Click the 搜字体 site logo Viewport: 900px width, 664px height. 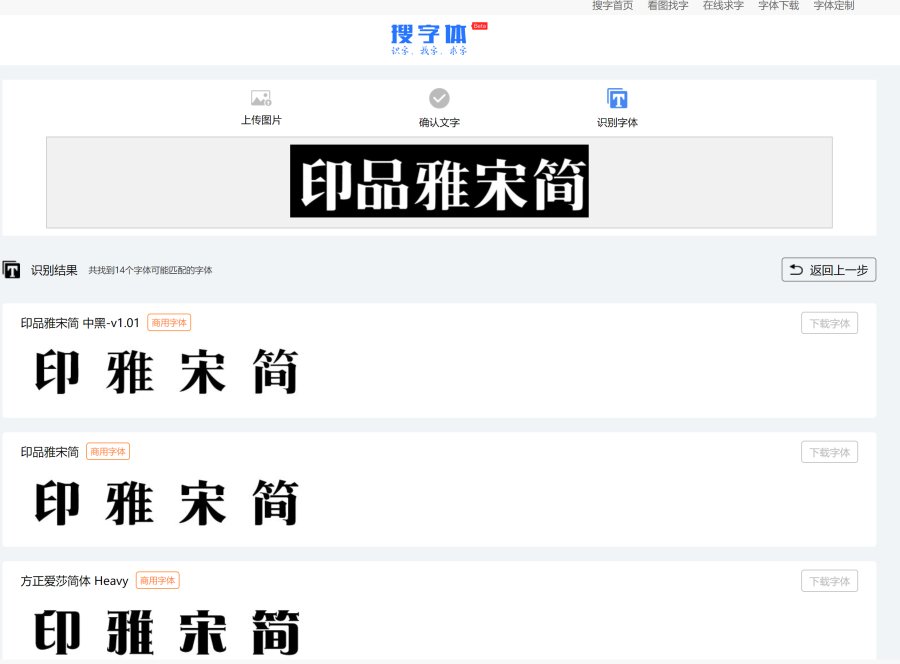[430, 37]
